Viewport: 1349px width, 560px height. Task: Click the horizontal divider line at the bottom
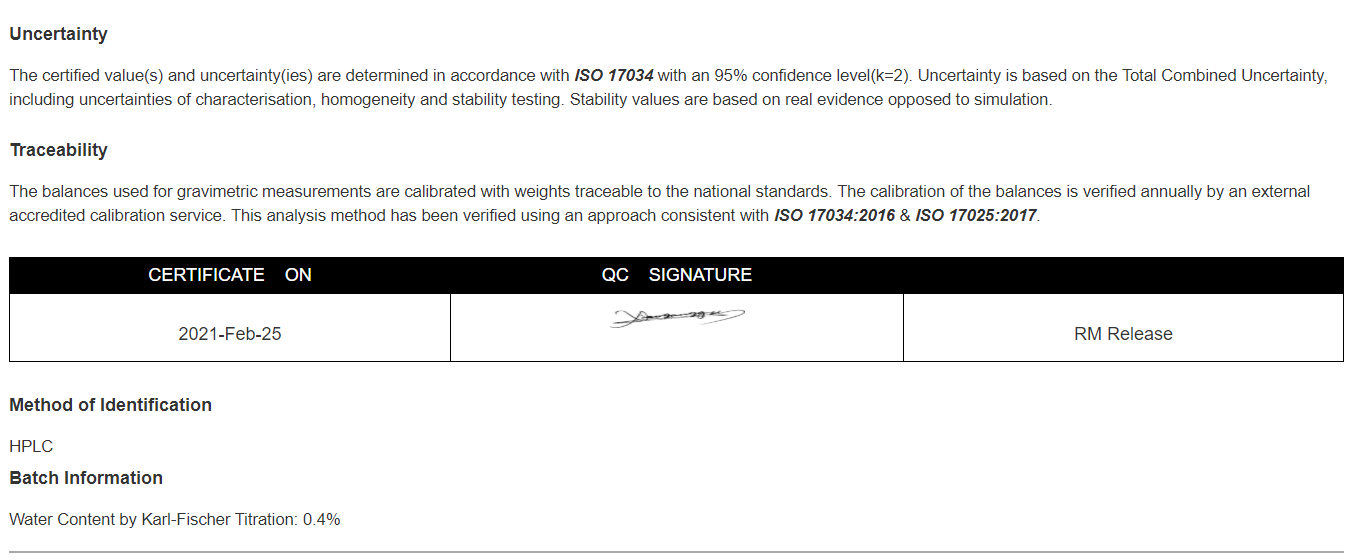[676, 552]
